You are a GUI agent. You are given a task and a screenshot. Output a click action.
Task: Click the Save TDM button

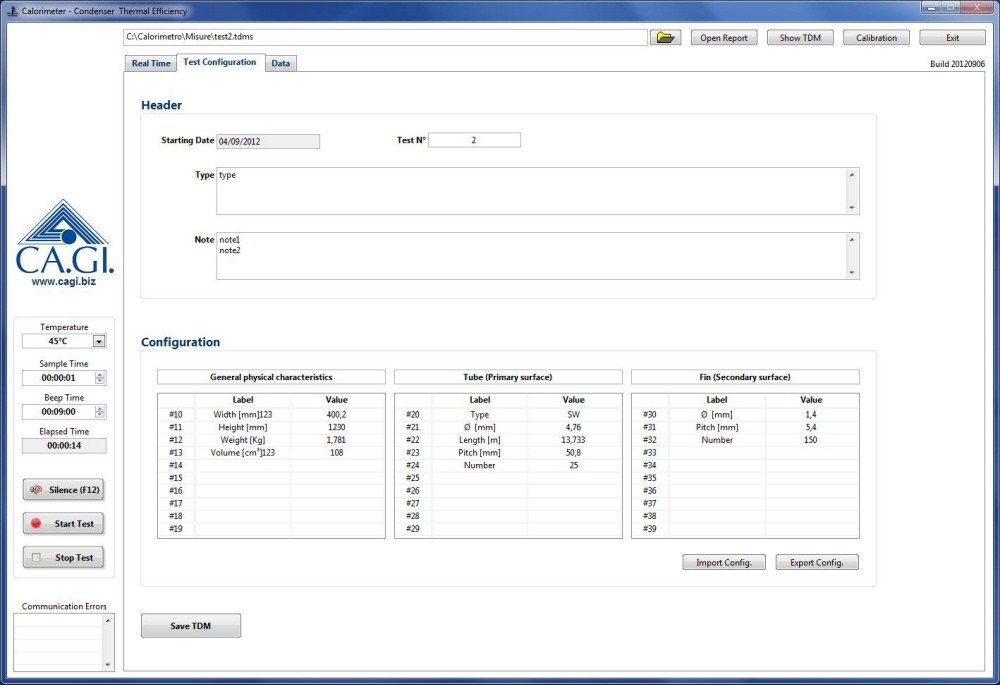pyautogui.click(x=191, y=626)
